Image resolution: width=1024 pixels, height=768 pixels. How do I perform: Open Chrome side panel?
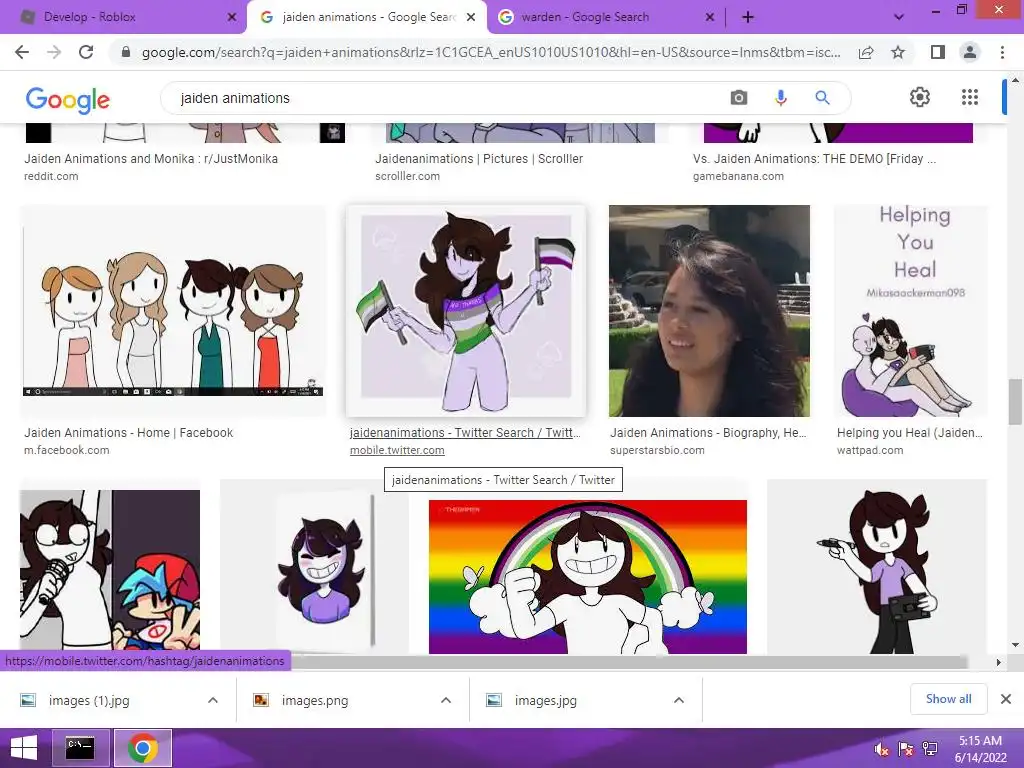[x=938, y=52]
